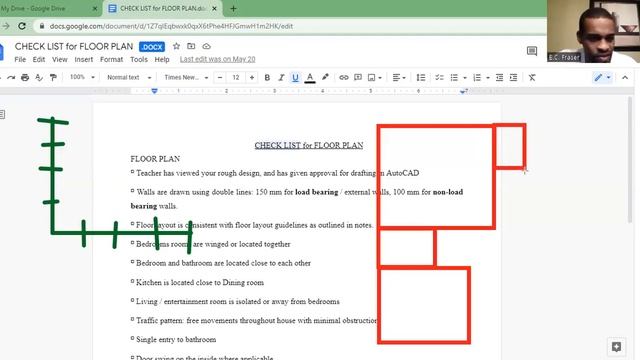Close the My Drive browser tab
Image resolution: width=640 pixels, height=360 pixels.
pos(95,9)
